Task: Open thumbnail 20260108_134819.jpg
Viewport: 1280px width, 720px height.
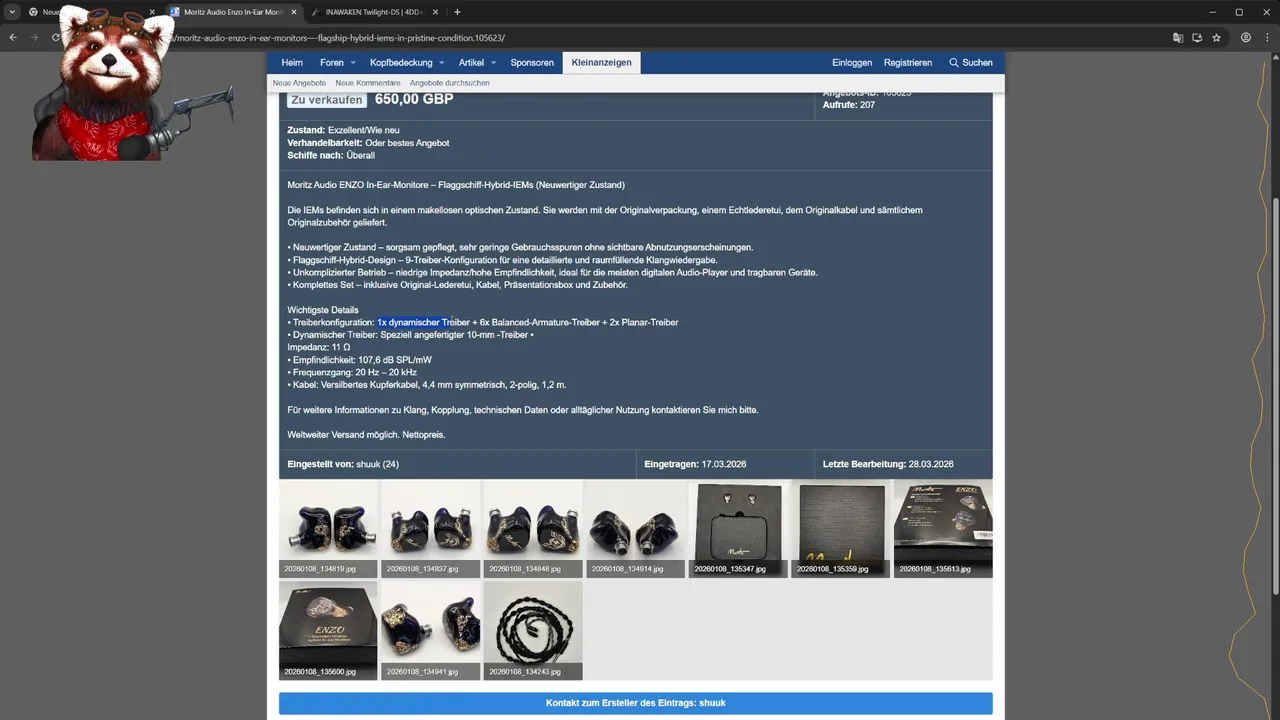Action: click(328, 529)
